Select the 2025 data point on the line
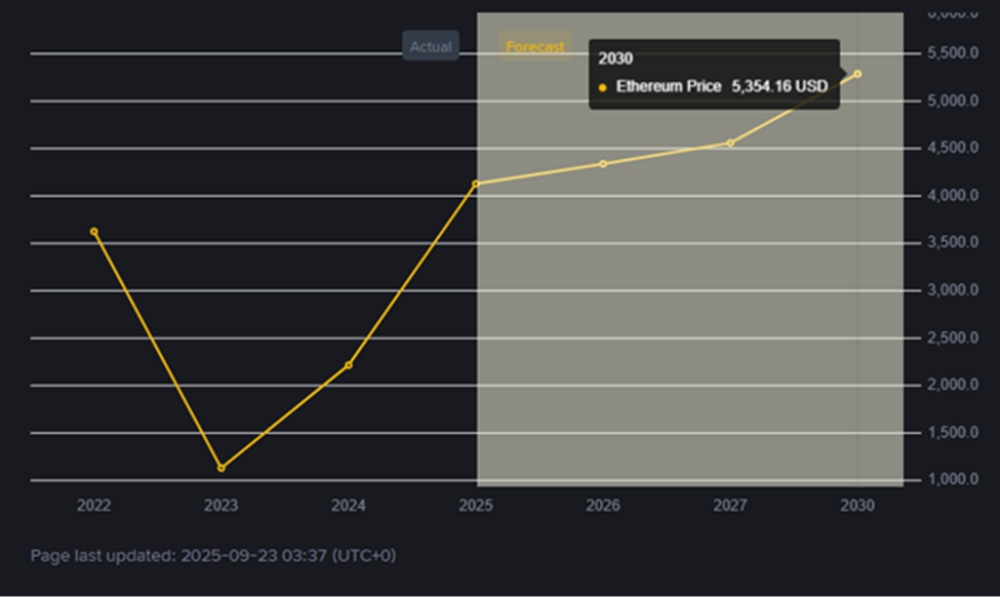Viewport: 1000px width, 598px height. (x=475, y=184)
